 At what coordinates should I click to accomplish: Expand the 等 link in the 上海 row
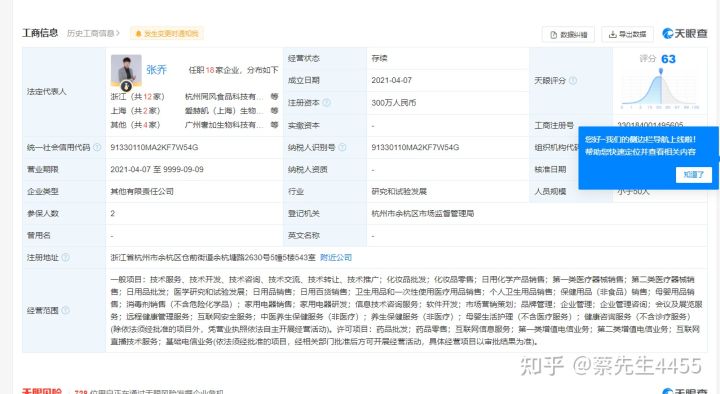pos(274,111)
